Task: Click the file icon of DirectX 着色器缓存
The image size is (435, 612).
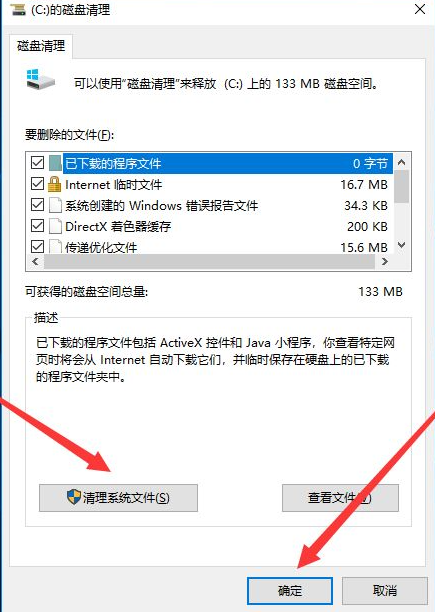Action: point(55,226)
